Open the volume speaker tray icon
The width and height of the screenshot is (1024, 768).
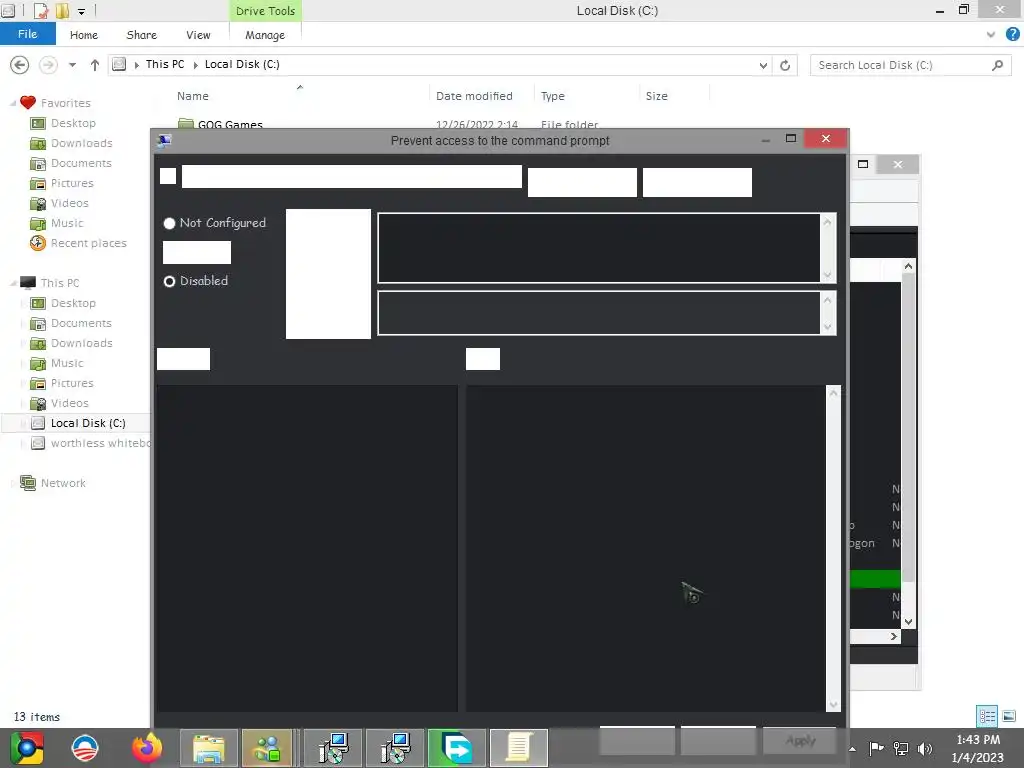(x=925, y=748)
